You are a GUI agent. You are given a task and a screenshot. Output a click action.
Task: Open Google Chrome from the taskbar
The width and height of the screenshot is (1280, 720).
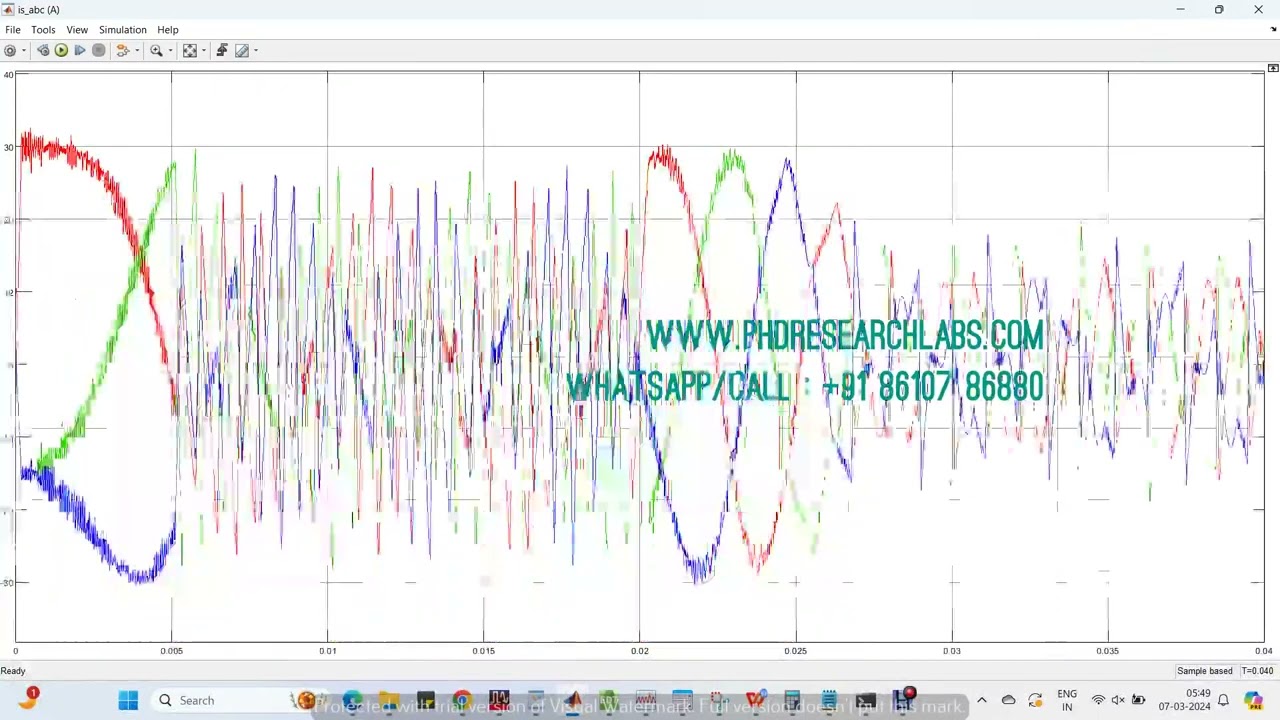click(x=462, y=700)
